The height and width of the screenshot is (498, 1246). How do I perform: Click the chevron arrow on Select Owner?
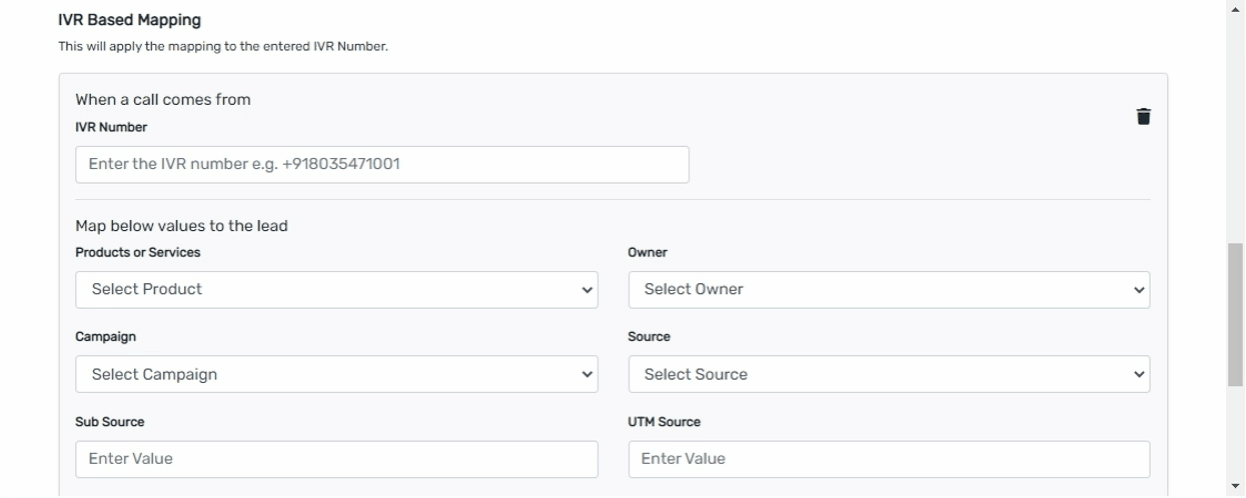coord(1138,290)
